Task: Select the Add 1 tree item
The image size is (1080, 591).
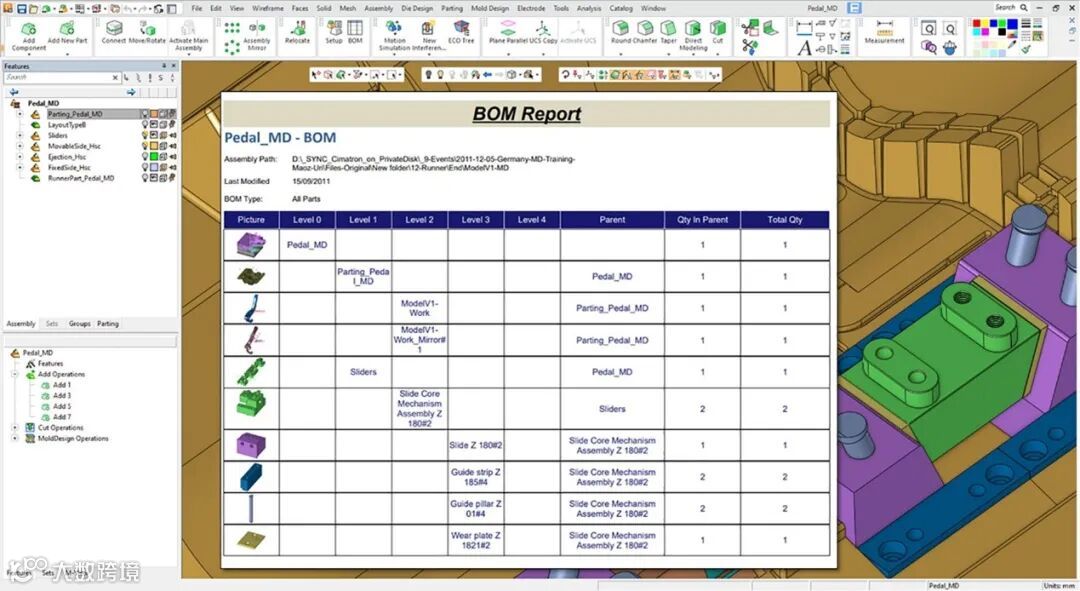Action: (x=57, y=385)
